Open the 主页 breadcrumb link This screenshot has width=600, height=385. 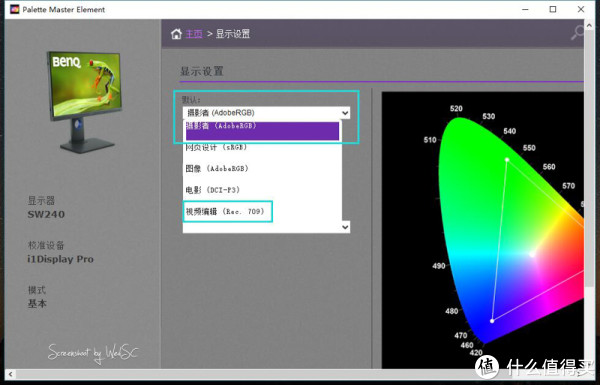click(194, 34)
